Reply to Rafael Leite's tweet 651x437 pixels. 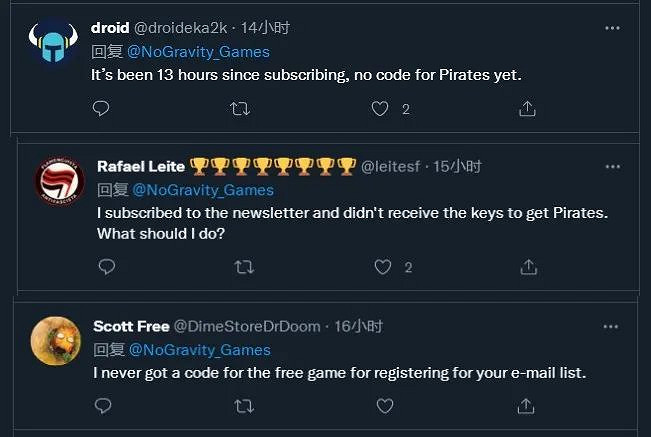point(106,267)
